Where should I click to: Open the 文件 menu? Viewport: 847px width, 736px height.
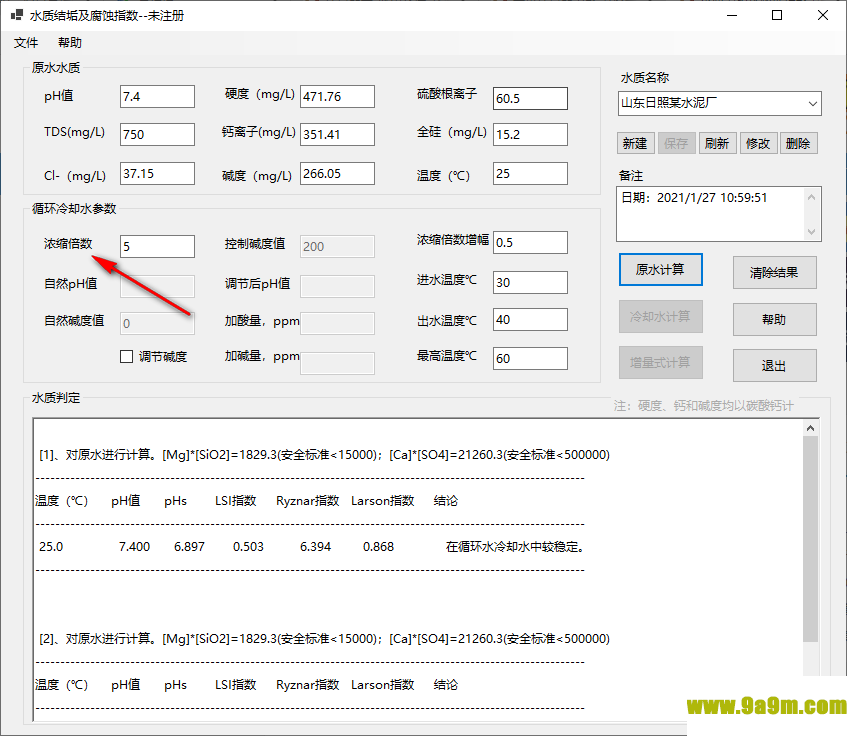pyautogui.click(x=25, y=43)
